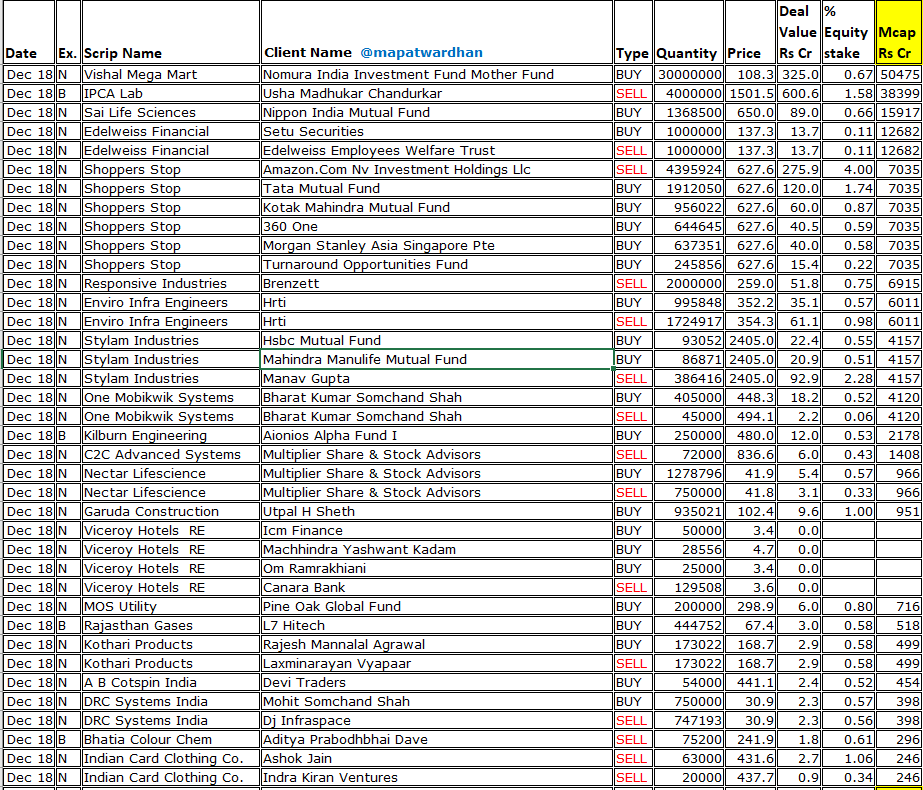
Task: Select the Responsive Industries cell
Action: point(171,284)
